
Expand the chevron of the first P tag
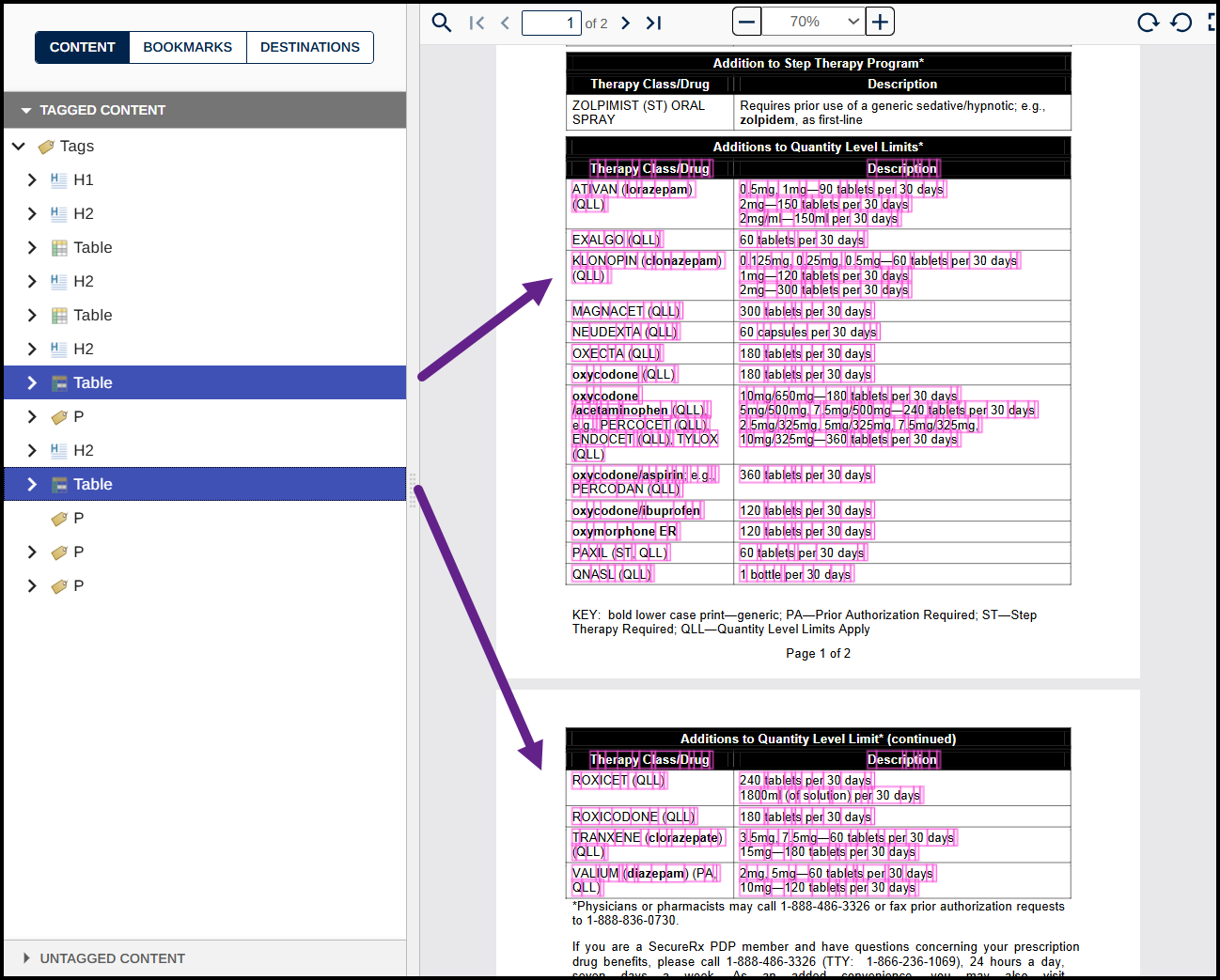[32, 416]
